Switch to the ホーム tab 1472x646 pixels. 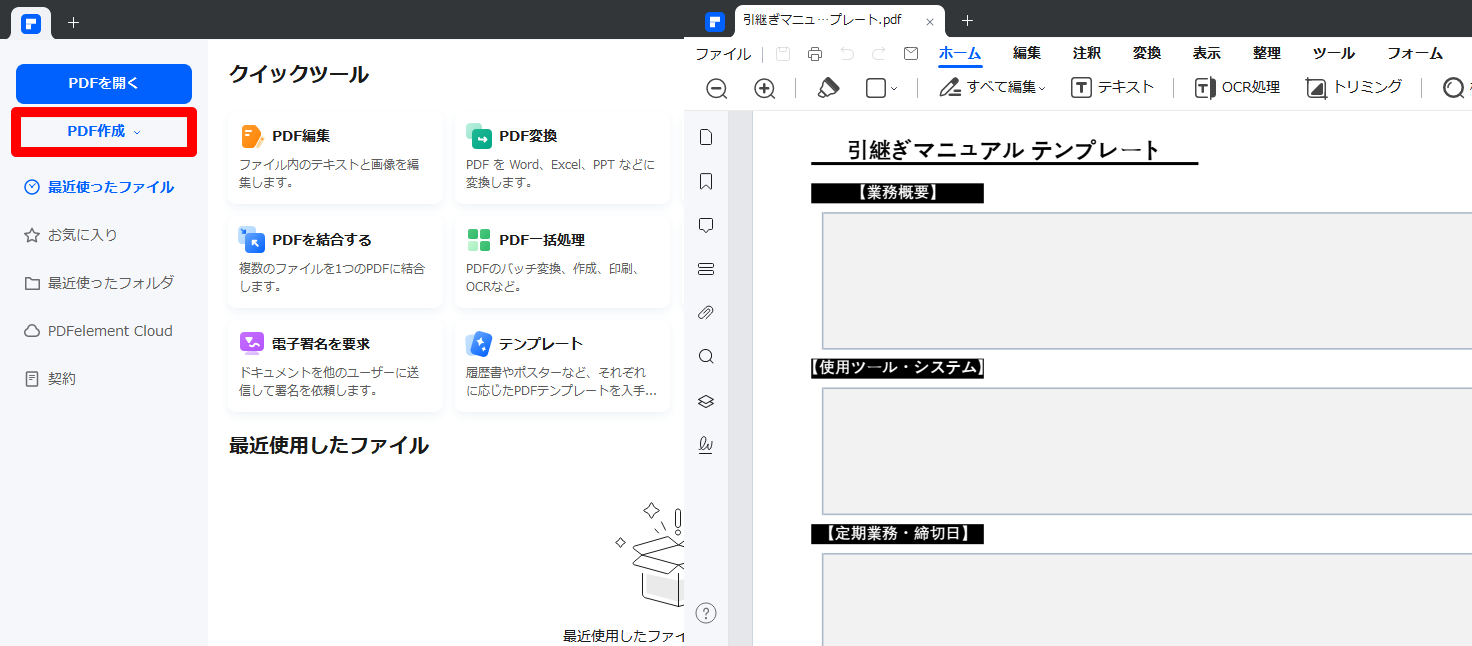(960, 54)
